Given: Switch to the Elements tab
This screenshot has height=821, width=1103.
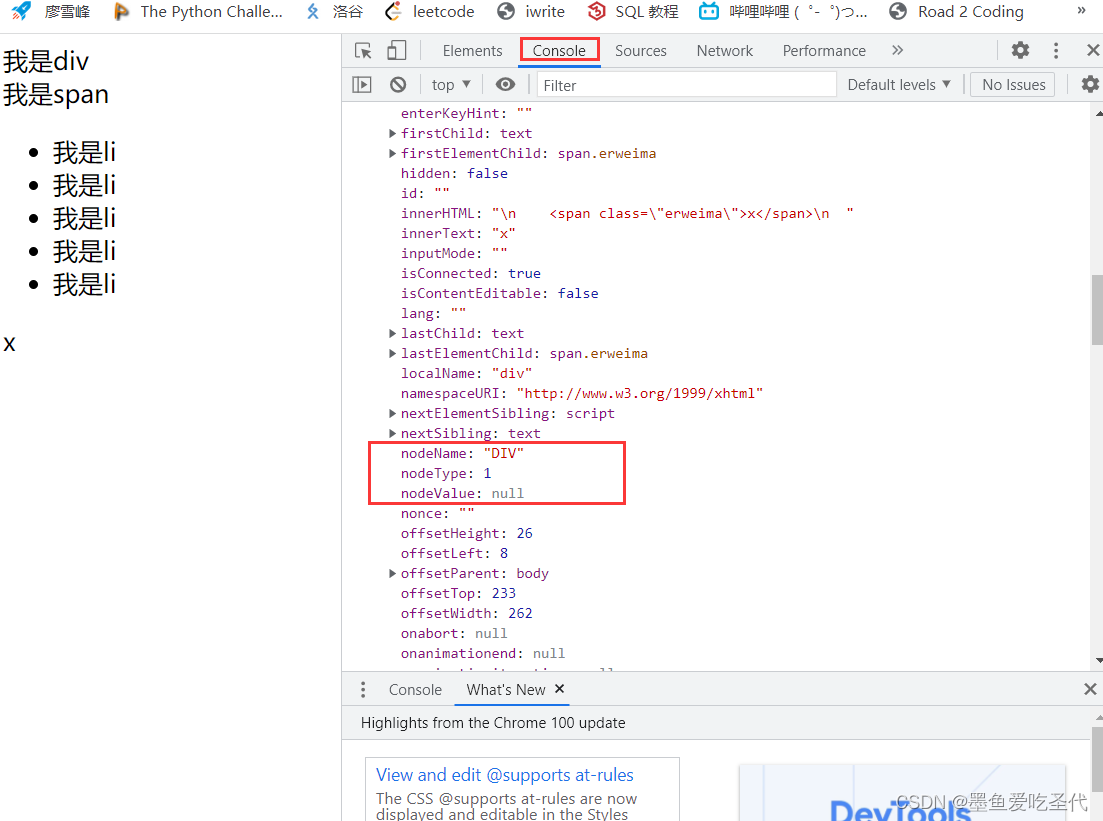Looking at the screenshot, I should [x=472, y=51].
